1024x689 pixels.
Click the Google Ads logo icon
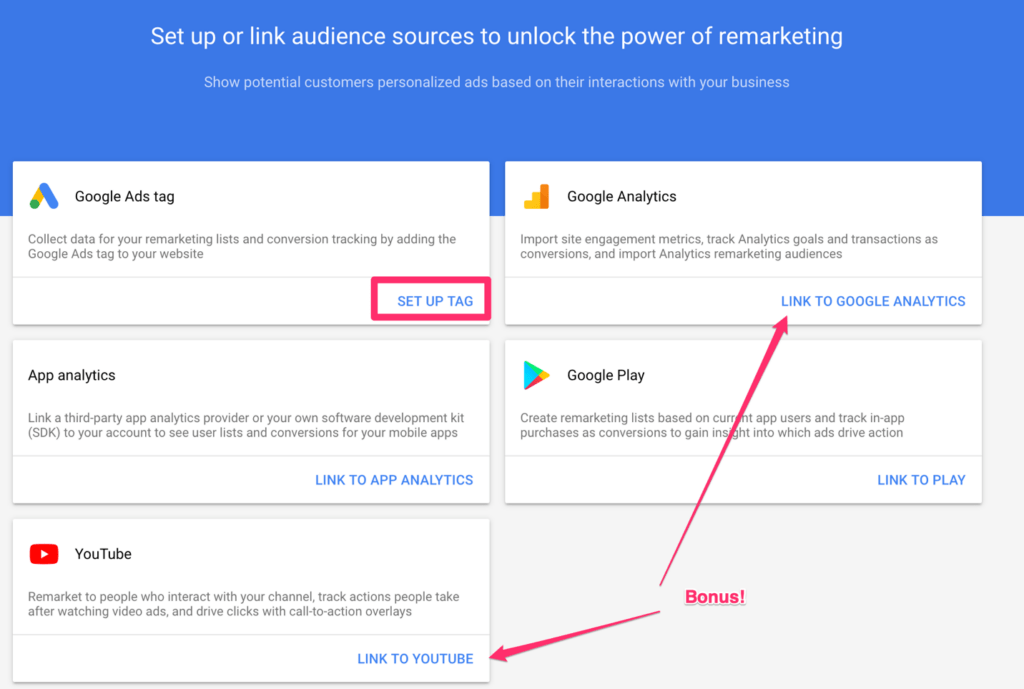pos(43,197)
